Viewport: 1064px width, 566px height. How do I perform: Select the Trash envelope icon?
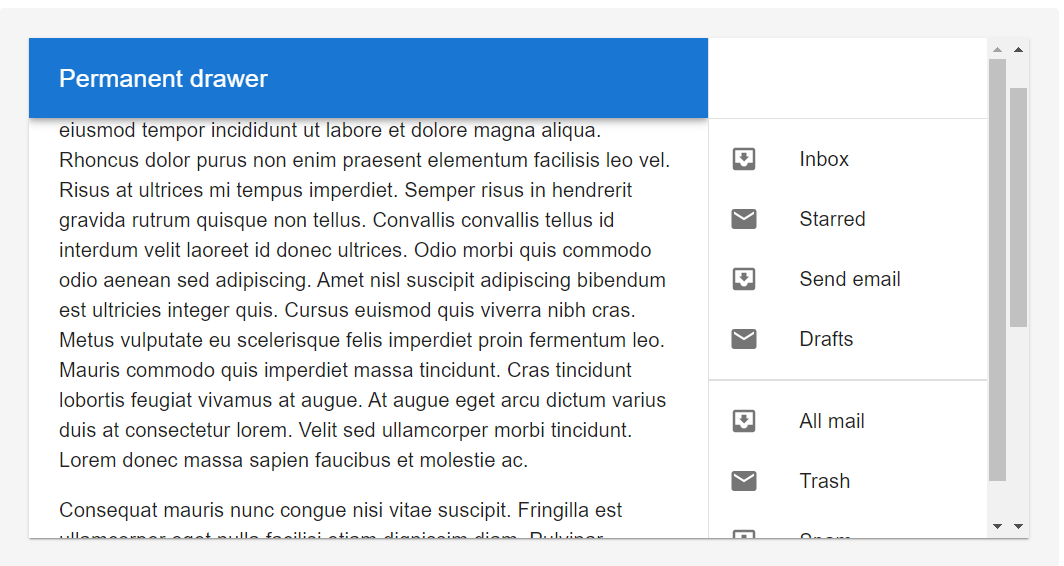[744, 480]
